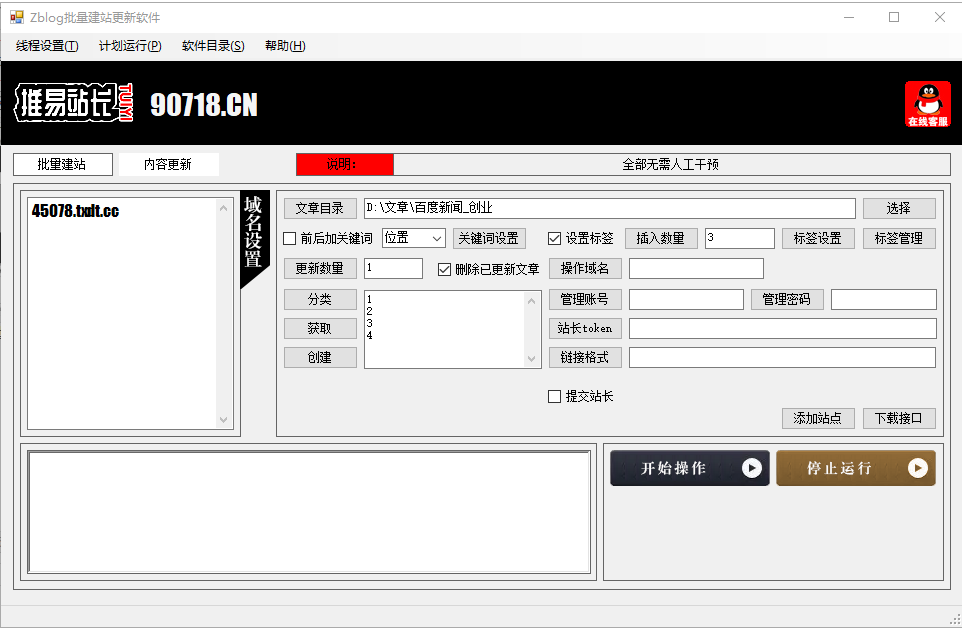Image resolution: width=962 pixels, height=628 pixels.
Task: Click the 文章目录 button
Action: pyautogui.click(x=320, y=209)
